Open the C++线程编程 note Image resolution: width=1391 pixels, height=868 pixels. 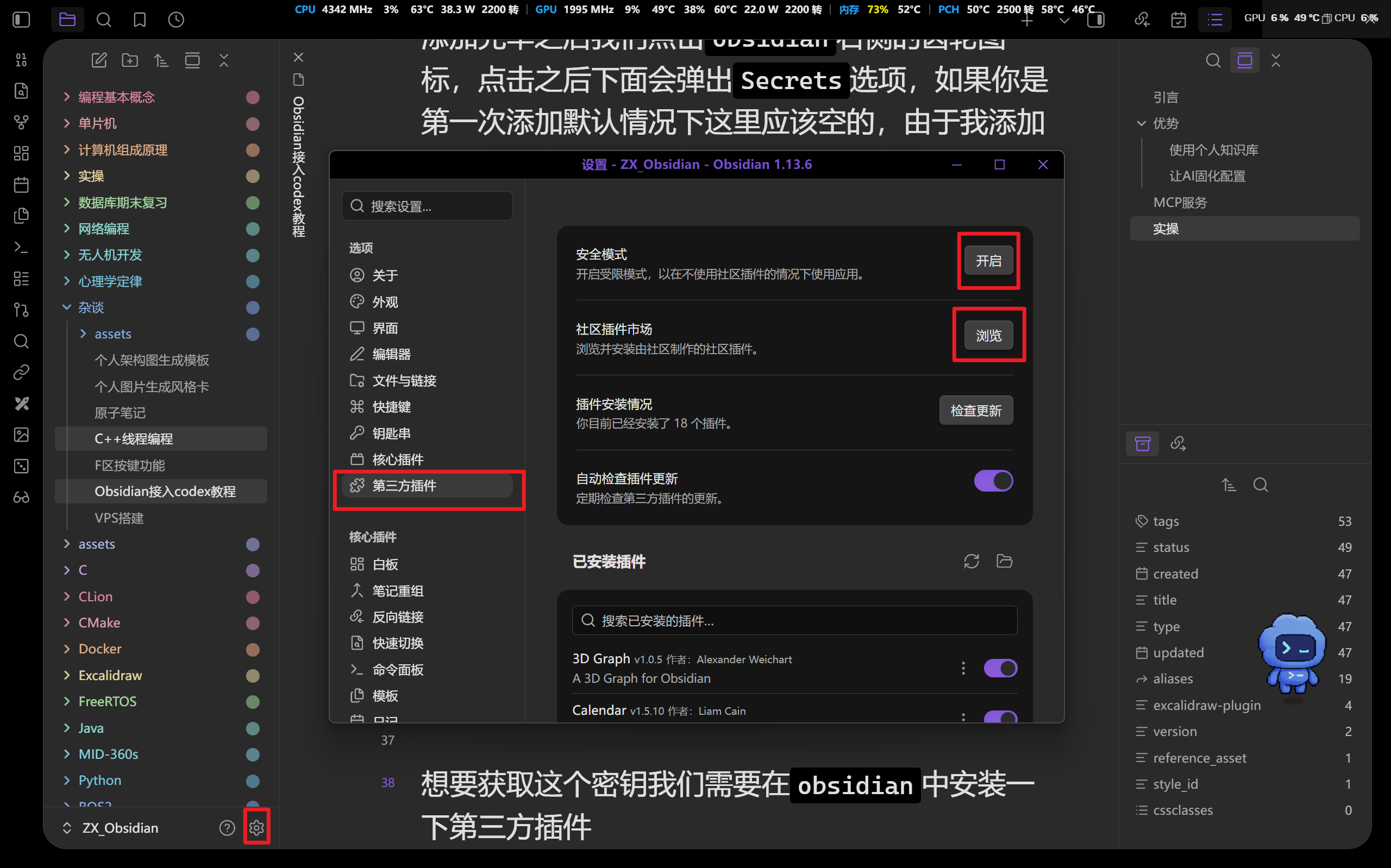click(x=161, y=438)
